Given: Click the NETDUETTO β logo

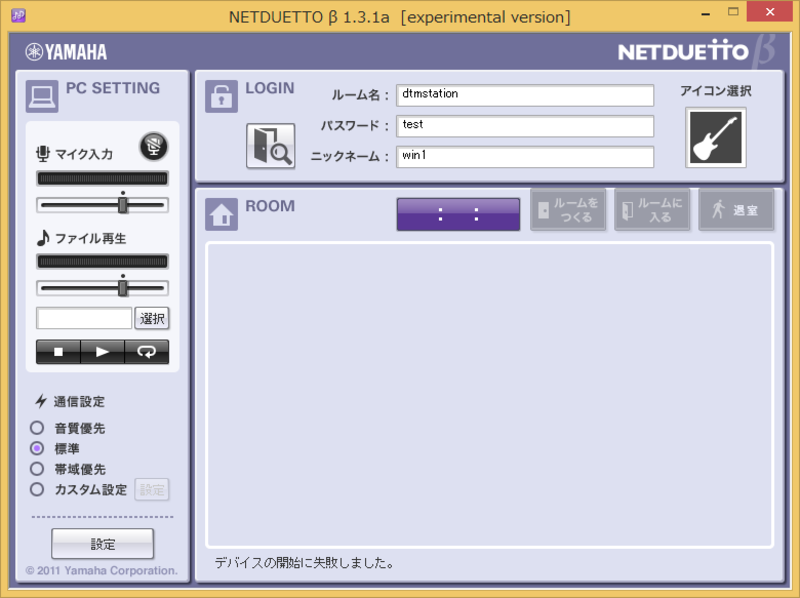Looking at the screenshot, I should point(697,52).
